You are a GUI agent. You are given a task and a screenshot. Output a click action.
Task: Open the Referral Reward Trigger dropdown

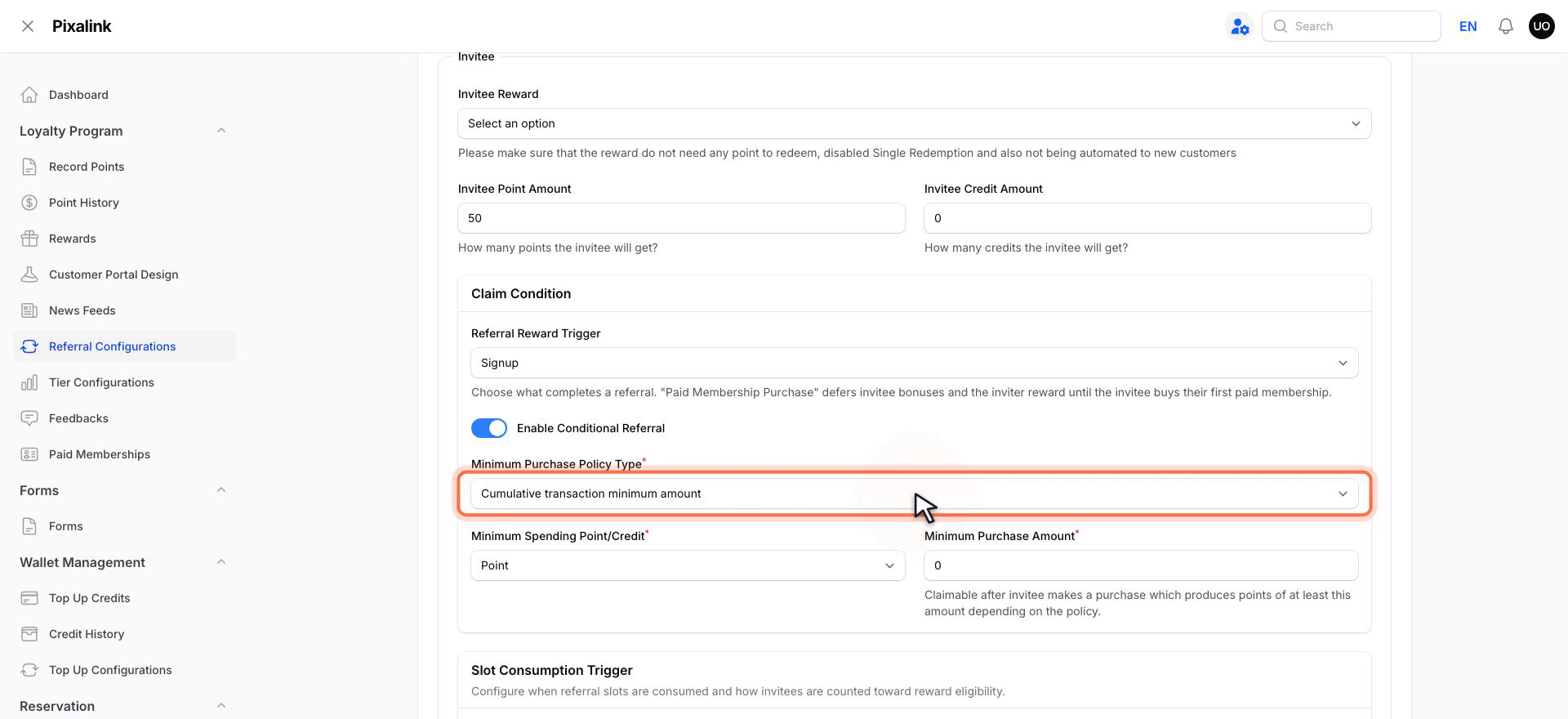[914, 363]
